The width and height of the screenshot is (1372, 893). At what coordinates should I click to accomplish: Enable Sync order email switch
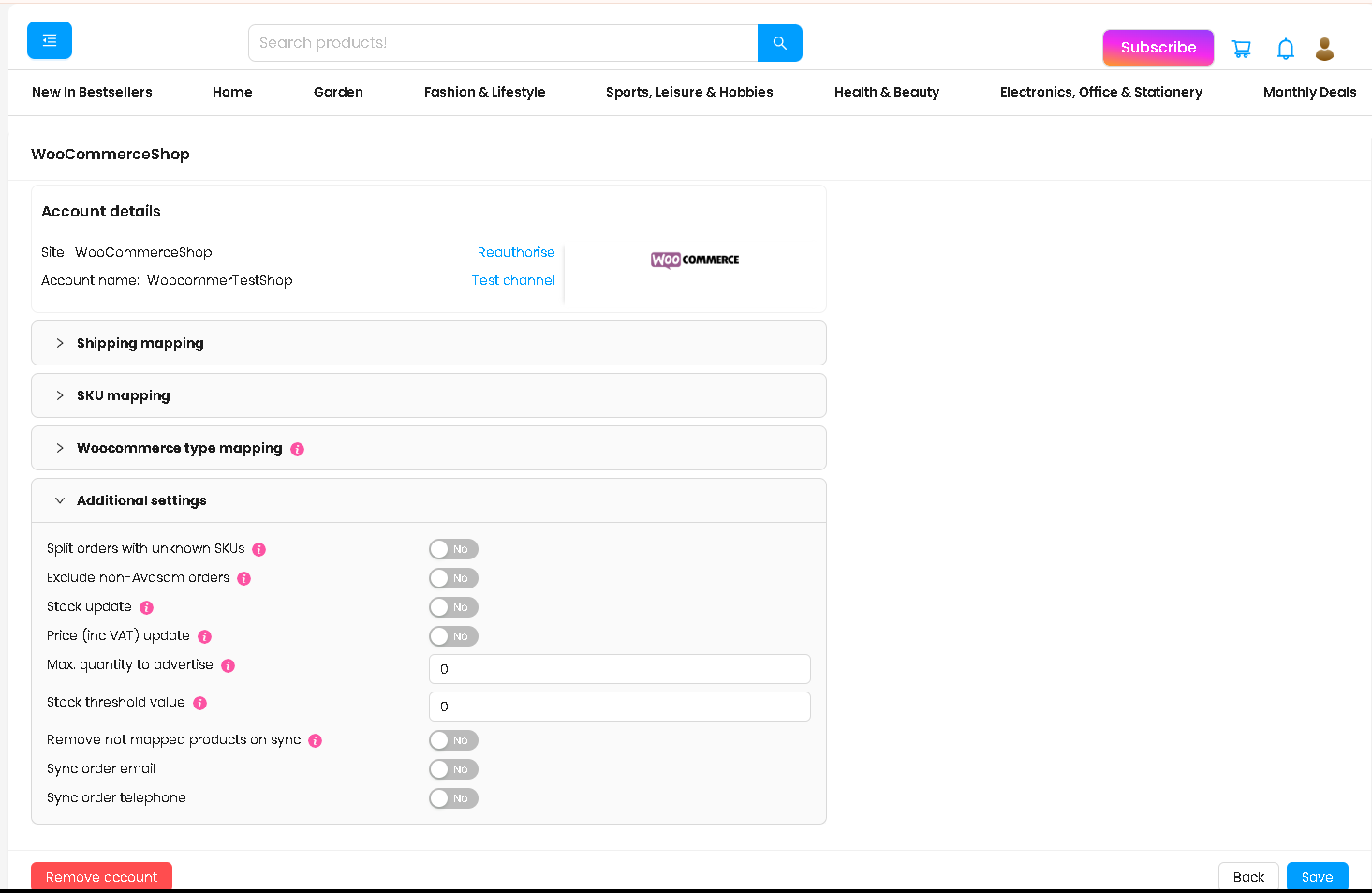pos(453,769)
